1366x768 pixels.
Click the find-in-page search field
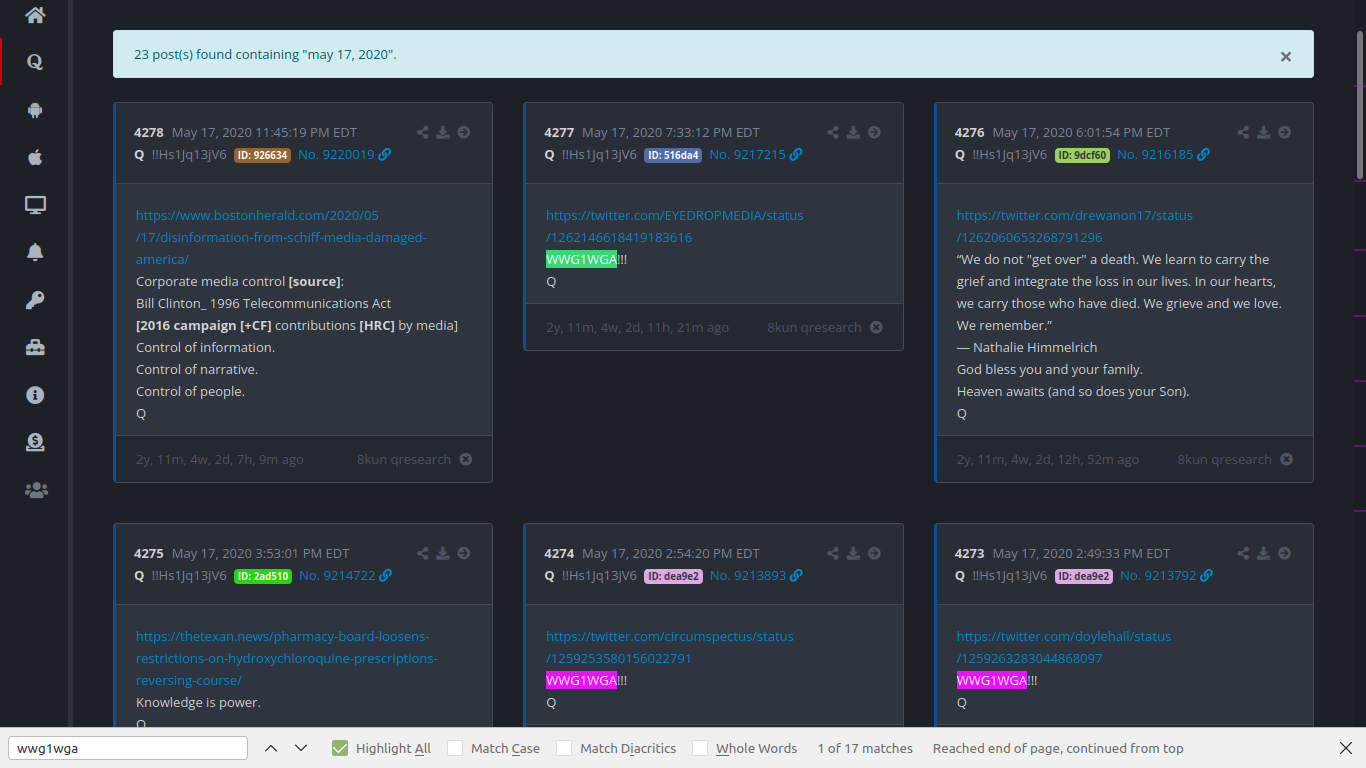pos(128,748)
